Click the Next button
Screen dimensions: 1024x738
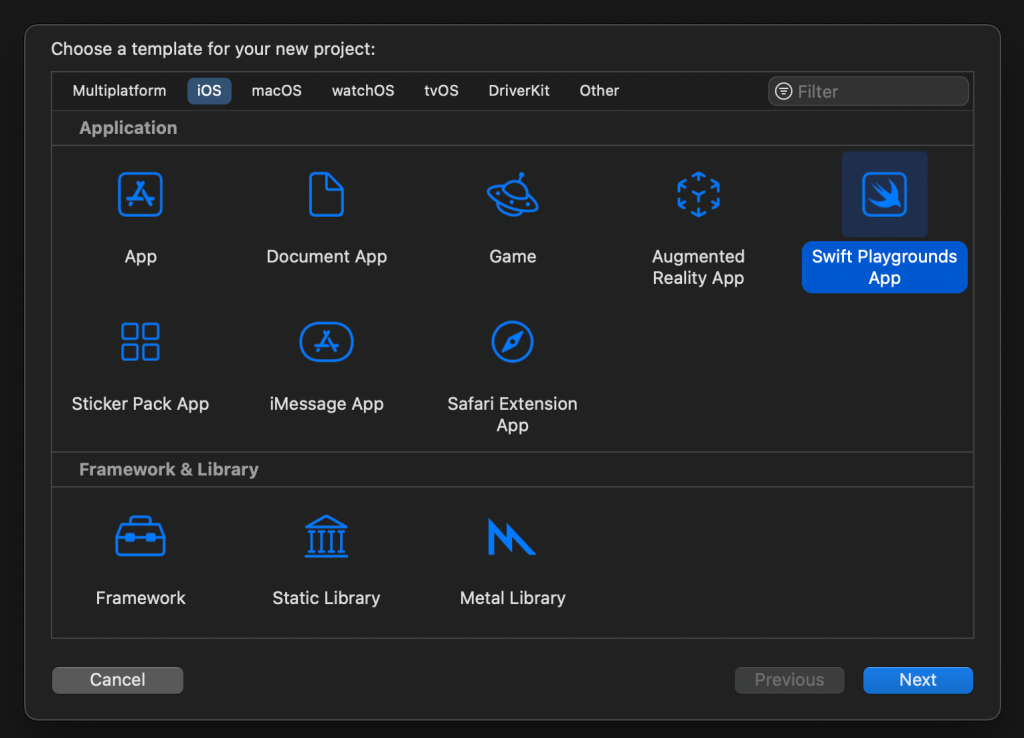point(918,680)
